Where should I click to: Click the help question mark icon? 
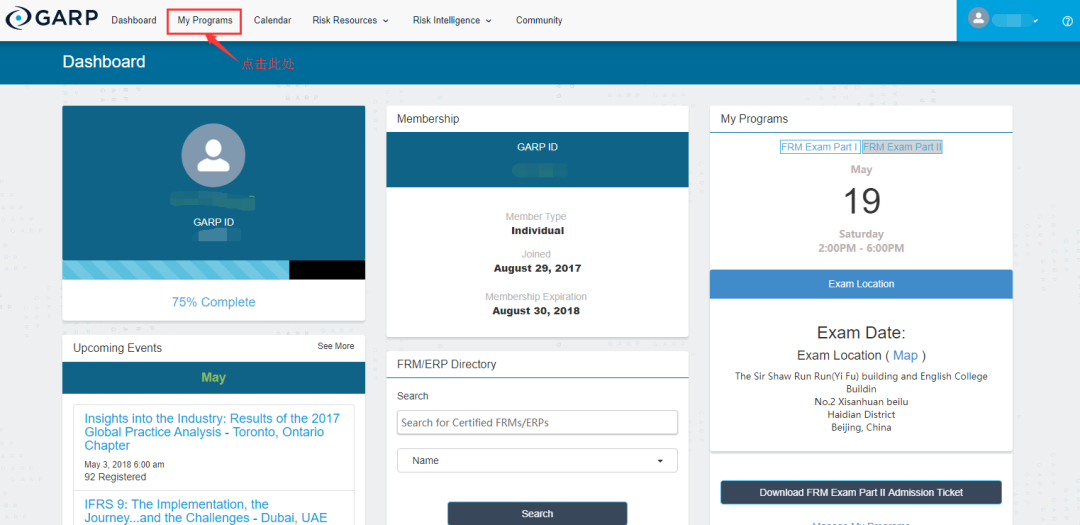point(1067,21)
